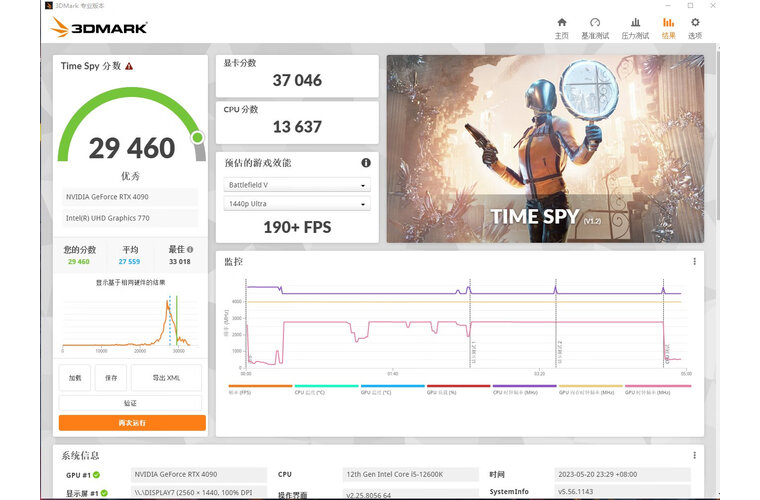Image resolution: width=760 pixels, height=500 pixels.
Task: Toggle the GPU 时钟频率 (MHz) pink legend series
Action: [x=658, y=390]
